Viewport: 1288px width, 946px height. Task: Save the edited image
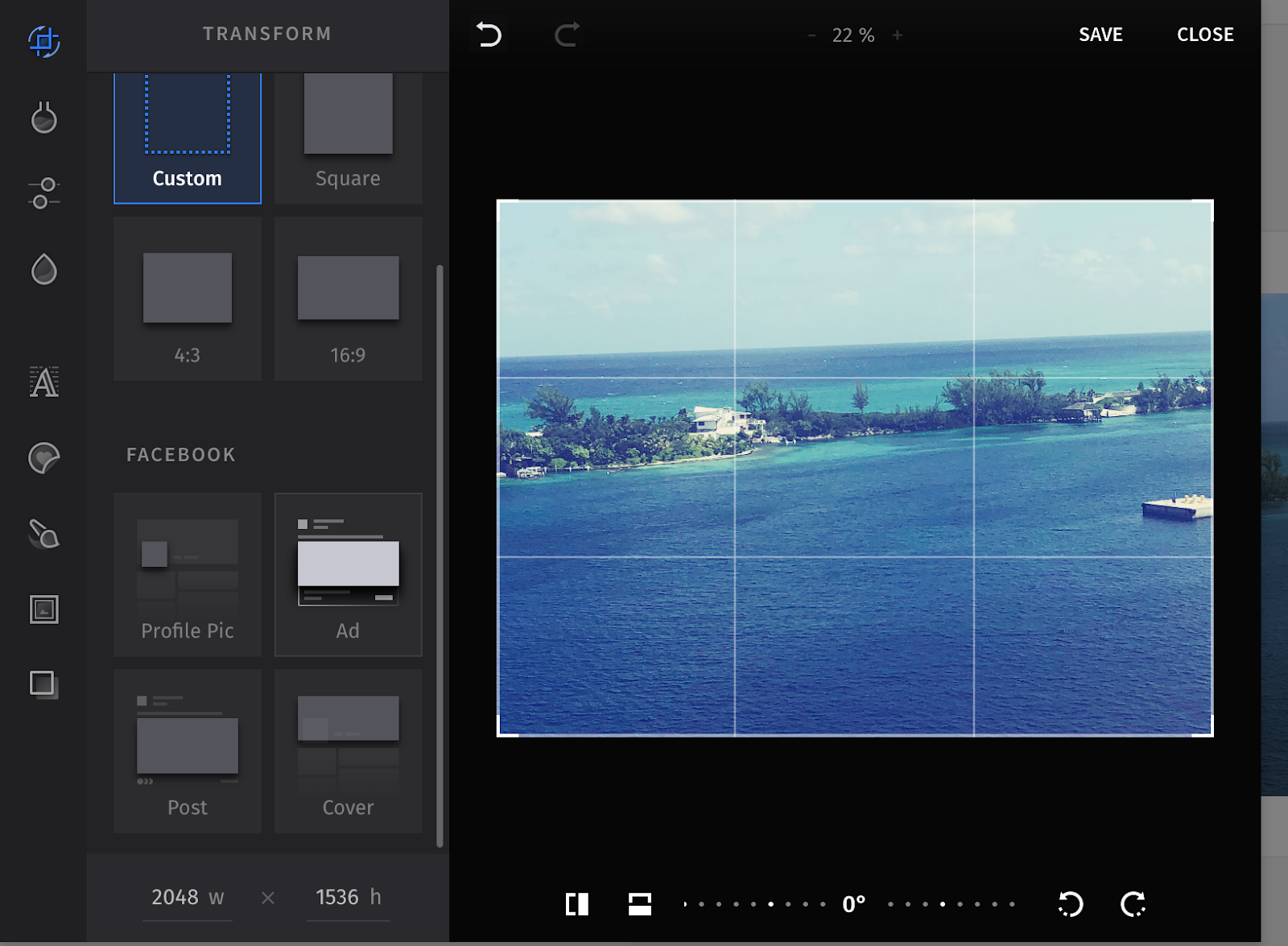(x=1100, y=35)
